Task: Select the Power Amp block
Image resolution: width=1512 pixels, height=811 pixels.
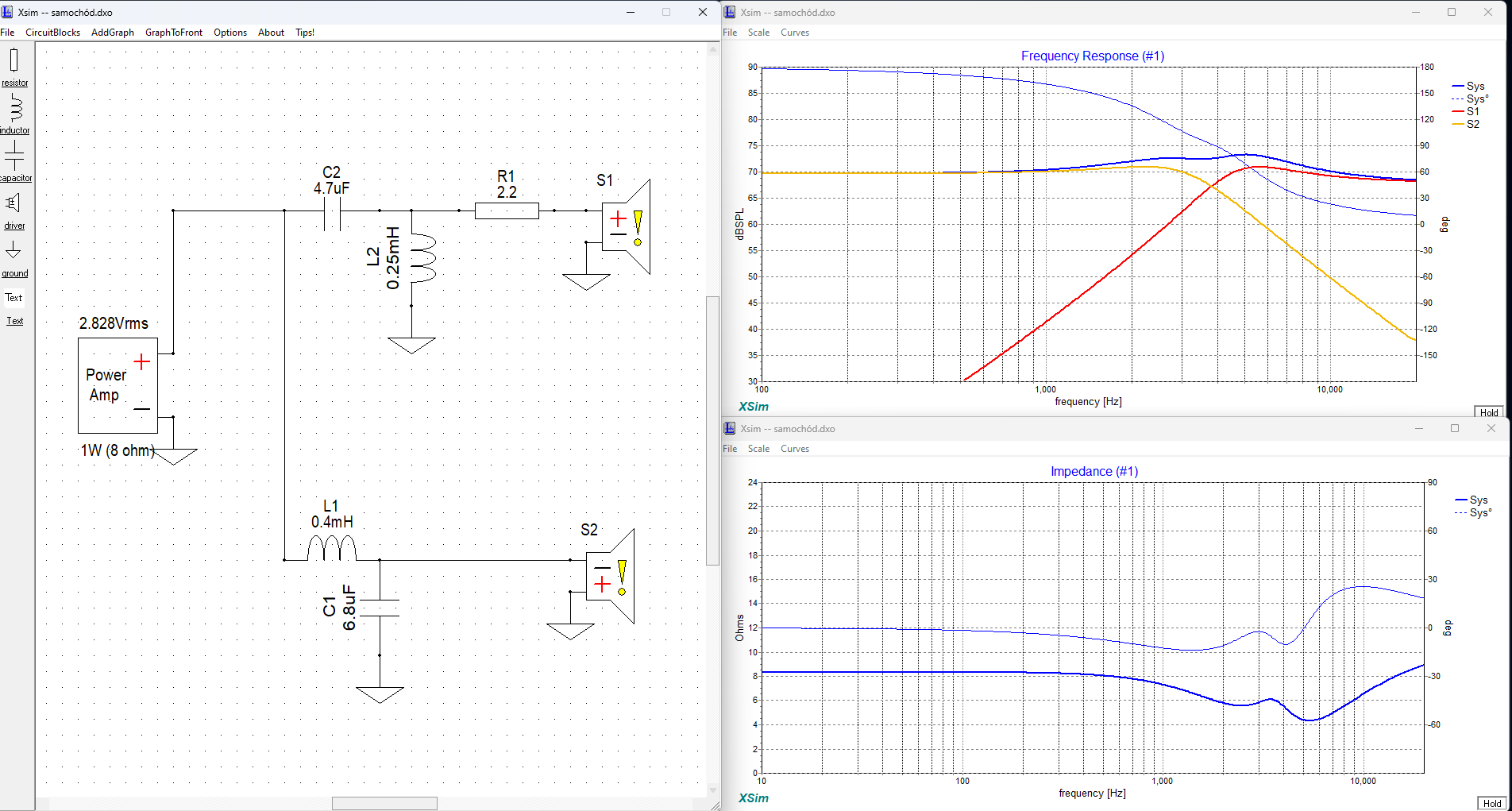Action: click(118, 385)
